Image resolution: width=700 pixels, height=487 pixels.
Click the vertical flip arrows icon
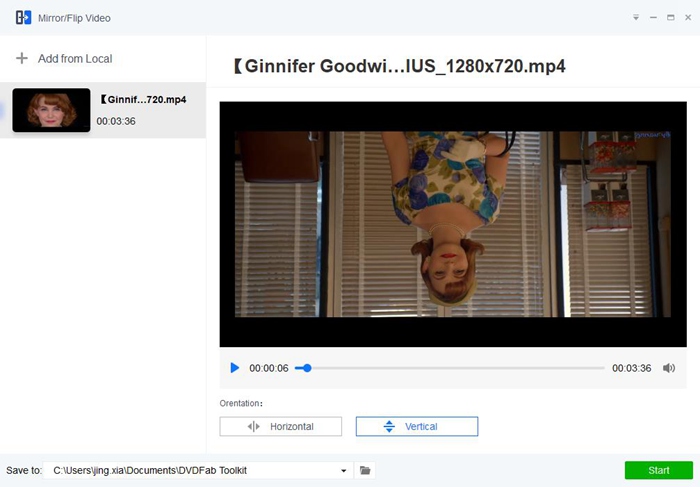tap(389, 426)
